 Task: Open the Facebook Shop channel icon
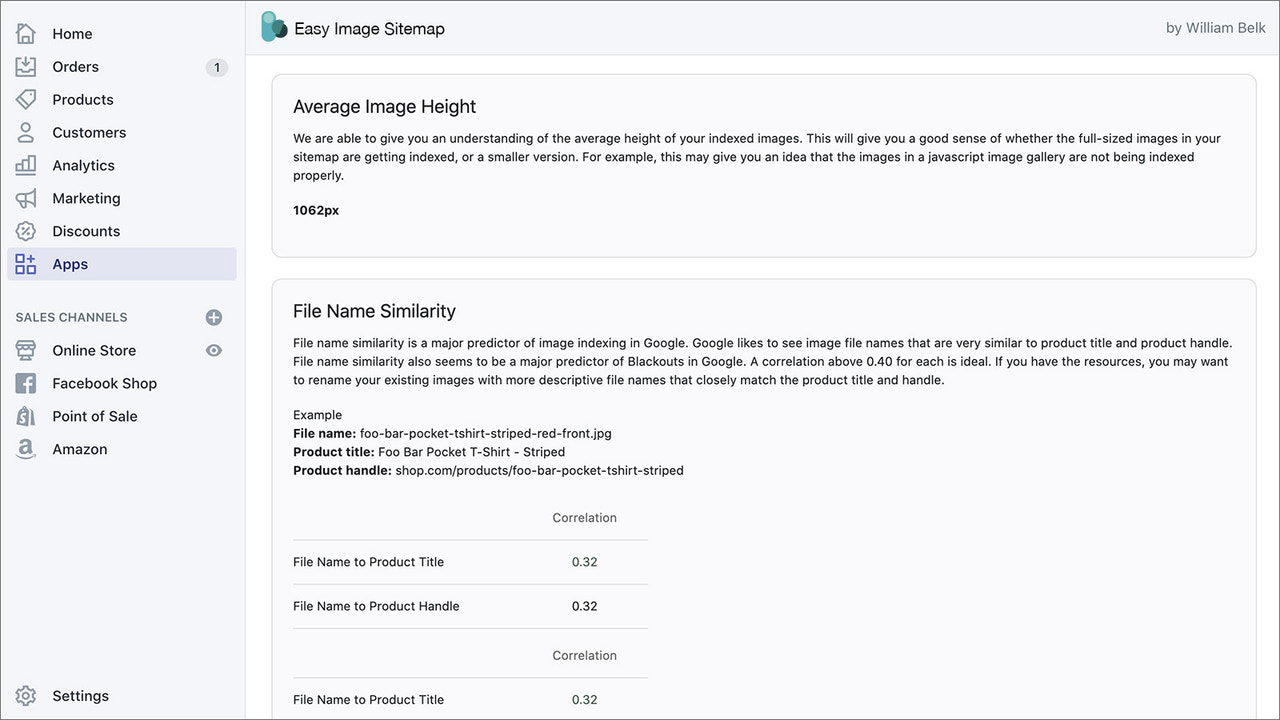tap(25, 383)
